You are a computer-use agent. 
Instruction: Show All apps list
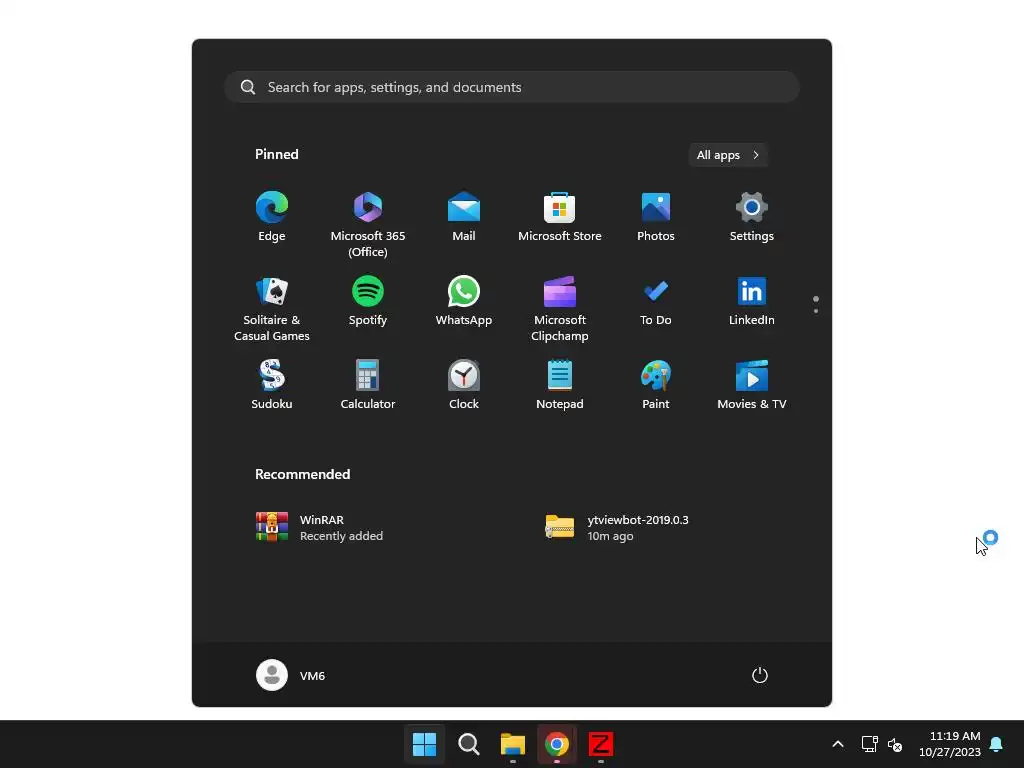pyautogui.click(x=728, y=155)
